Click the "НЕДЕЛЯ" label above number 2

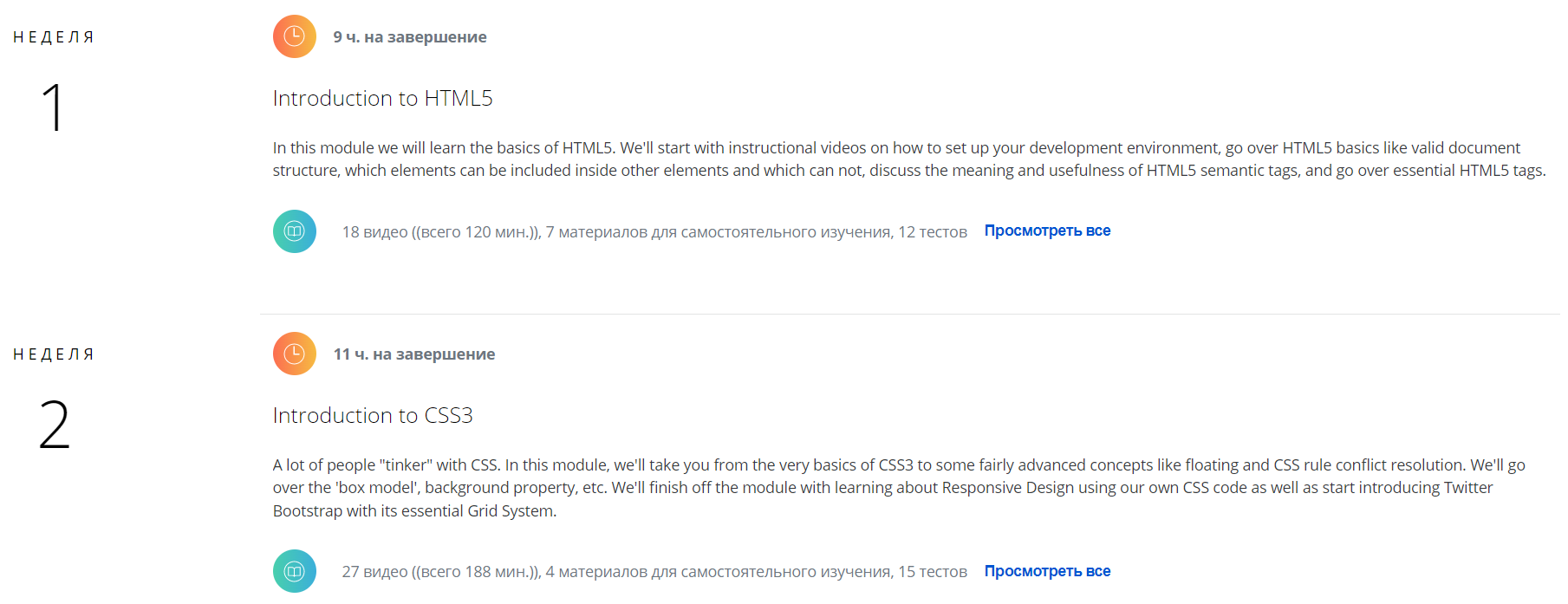coord(54,354)
